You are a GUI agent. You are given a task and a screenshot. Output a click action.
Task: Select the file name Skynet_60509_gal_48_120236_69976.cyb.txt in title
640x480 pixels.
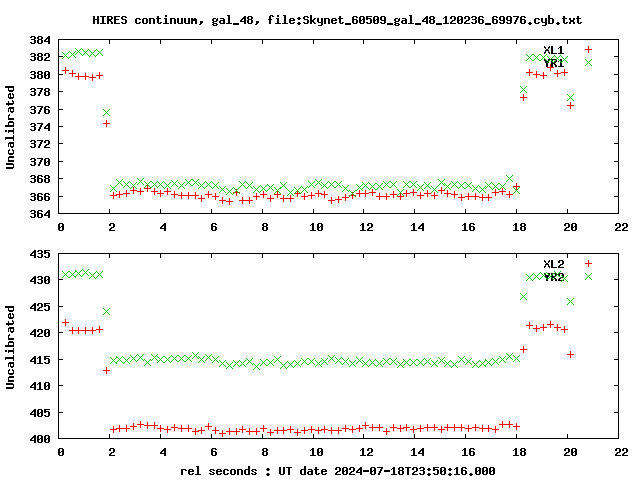(442, 20)
